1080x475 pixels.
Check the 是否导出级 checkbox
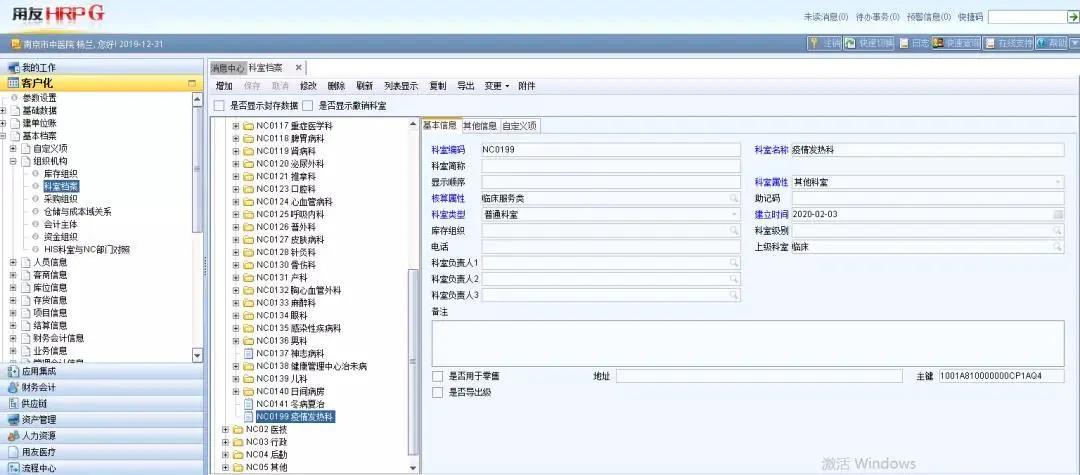[x=438, y=393]
